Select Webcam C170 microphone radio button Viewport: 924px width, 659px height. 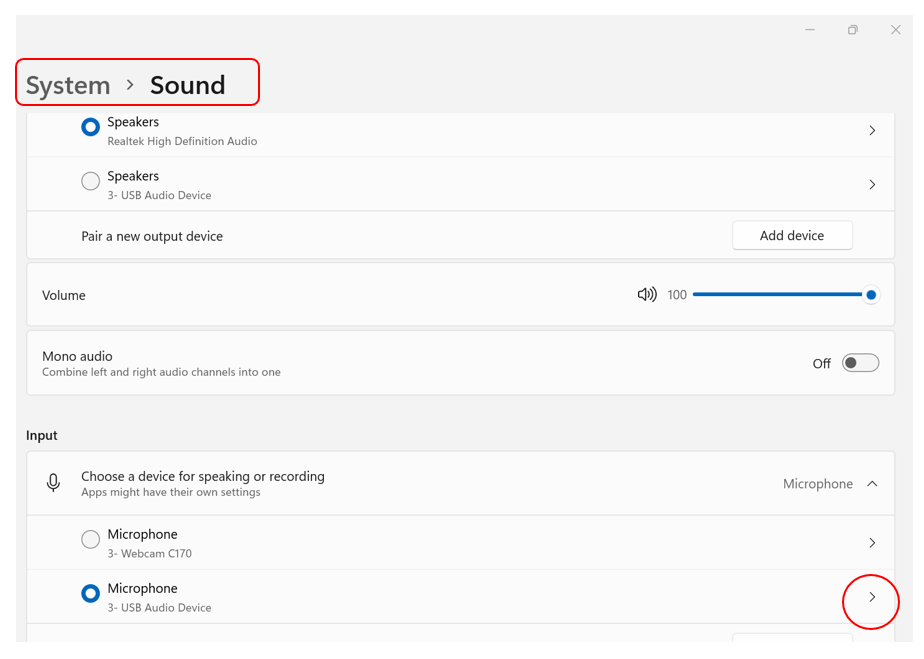tap(91, 540)
